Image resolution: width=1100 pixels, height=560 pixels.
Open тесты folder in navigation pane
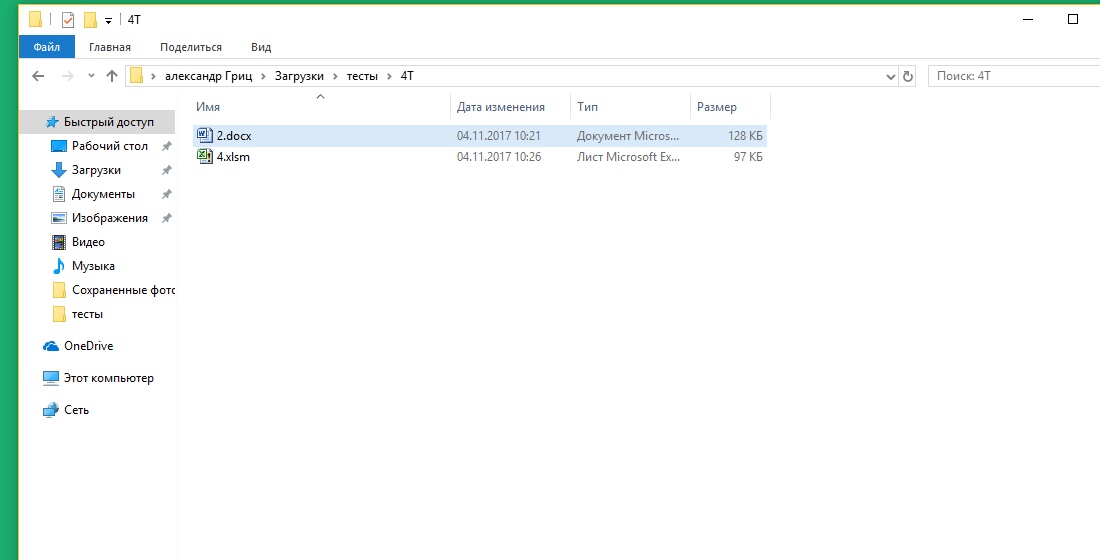click(87, 314)
